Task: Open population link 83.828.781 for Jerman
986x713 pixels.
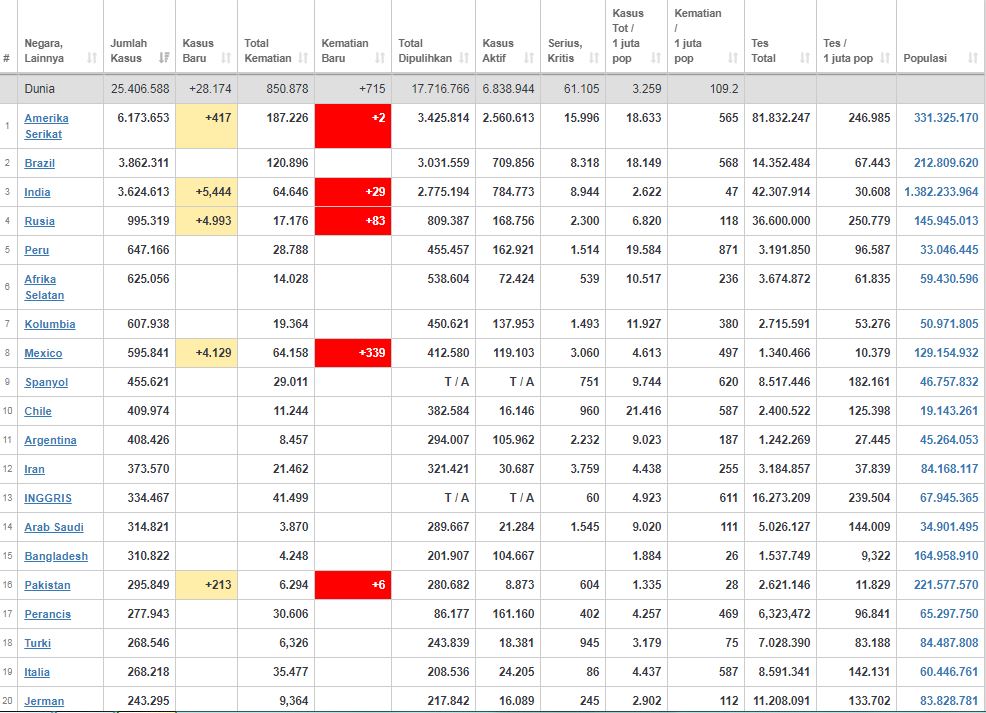Action: coord(949,700)
